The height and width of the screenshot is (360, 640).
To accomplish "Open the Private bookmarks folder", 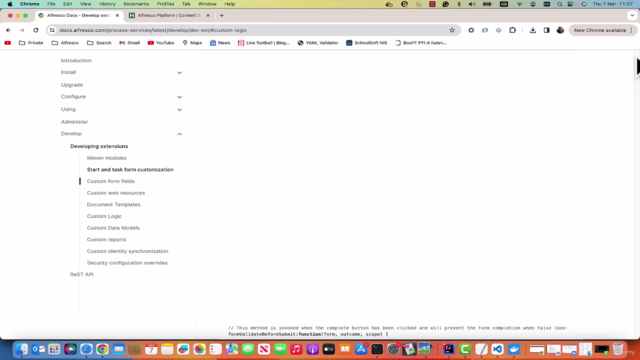I will 31,43.
